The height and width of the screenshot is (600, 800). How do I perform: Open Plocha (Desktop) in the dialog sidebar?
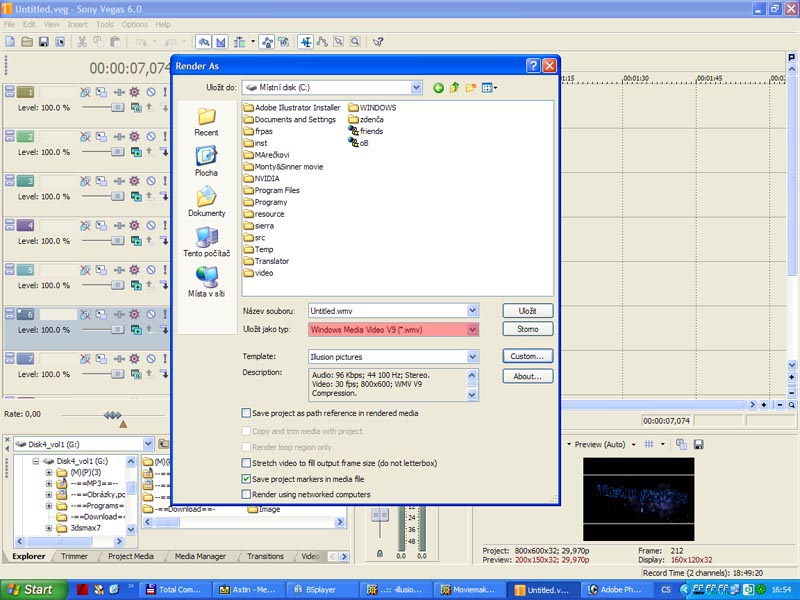coord(206,161)
